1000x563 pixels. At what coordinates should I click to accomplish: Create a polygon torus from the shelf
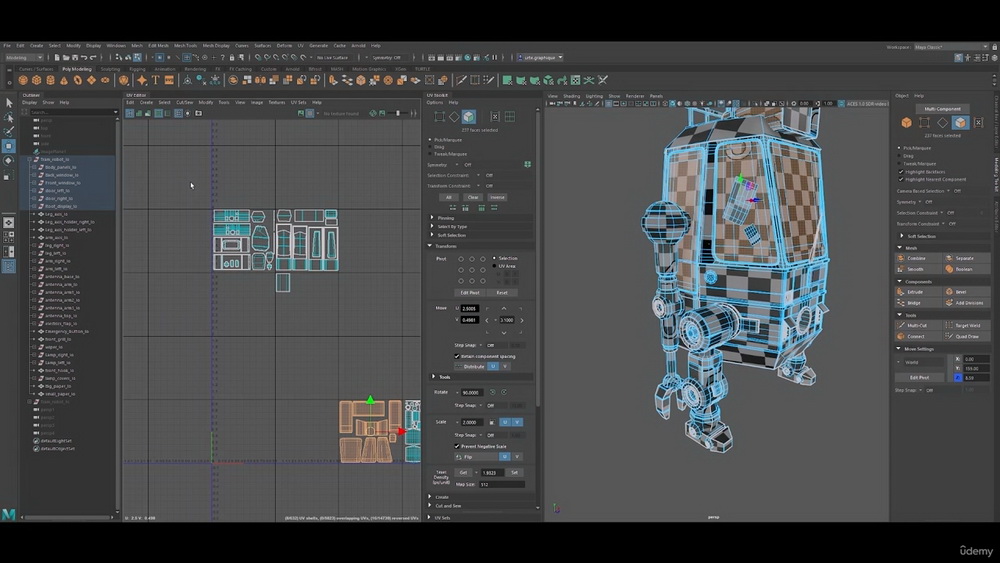pyautogui.click(x=78, y=80)
